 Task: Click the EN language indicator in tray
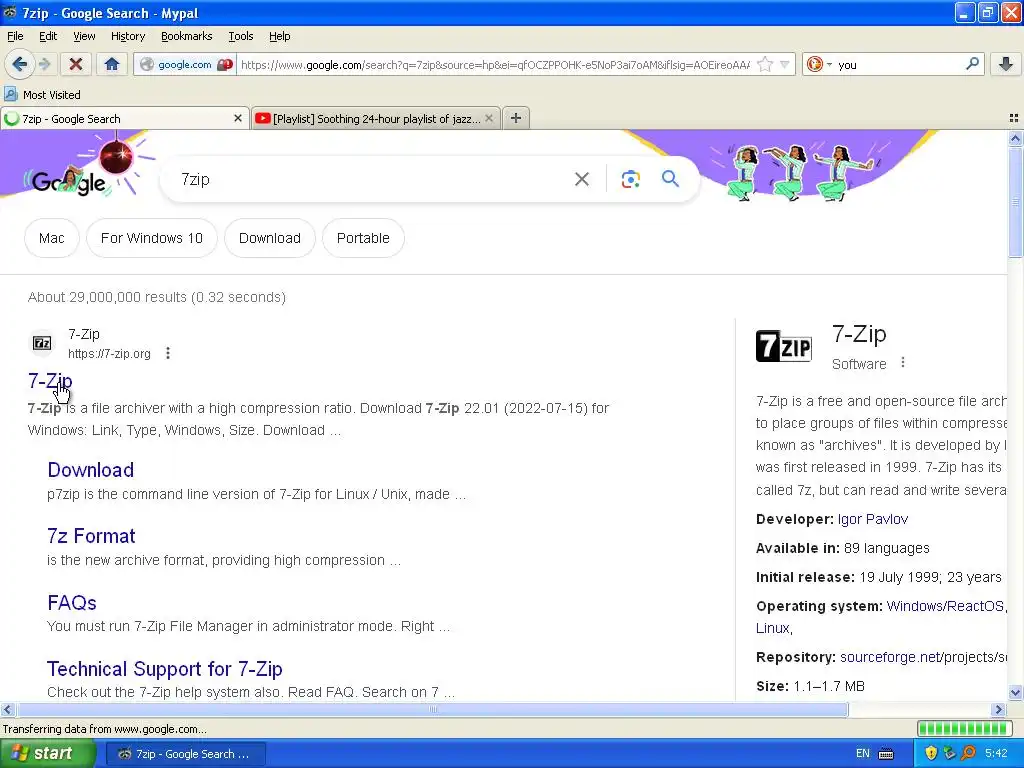[862, 754]
